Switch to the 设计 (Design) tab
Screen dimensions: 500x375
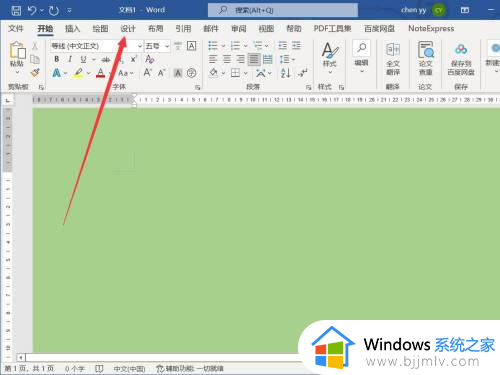click(128, 29)
